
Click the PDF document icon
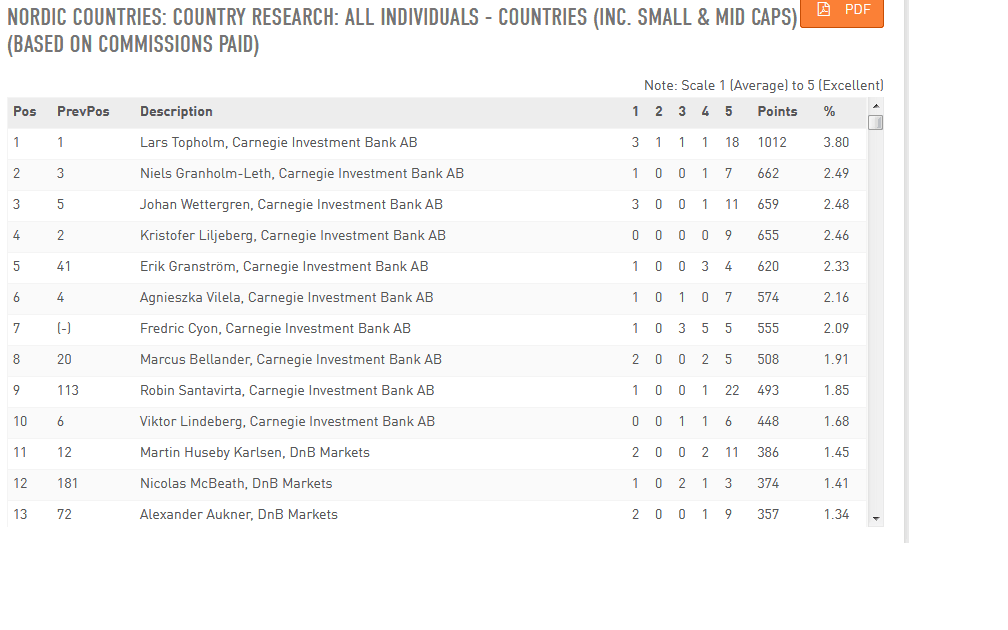click(823, 9)
